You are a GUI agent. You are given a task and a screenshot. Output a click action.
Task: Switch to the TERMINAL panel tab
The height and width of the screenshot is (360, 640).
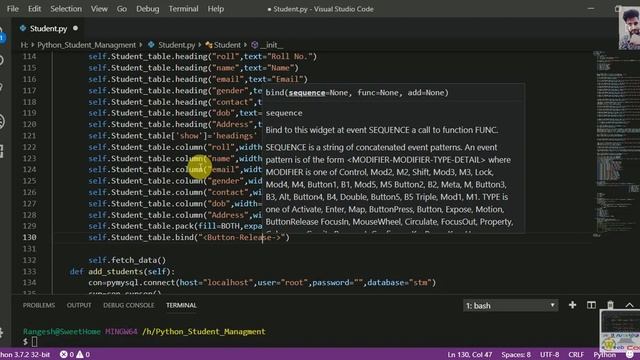click(x=181, y=305)
